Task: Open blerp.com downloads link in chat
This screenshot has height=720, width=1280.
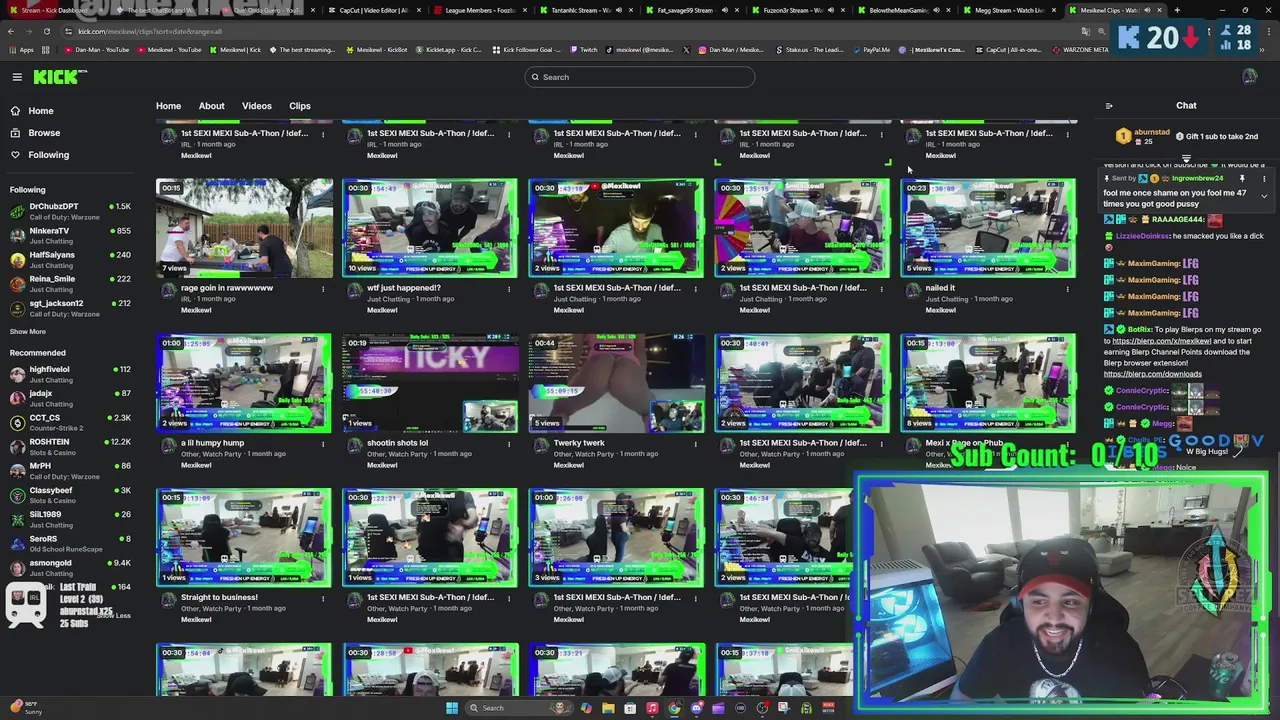Action: [x=1153, y=374]
